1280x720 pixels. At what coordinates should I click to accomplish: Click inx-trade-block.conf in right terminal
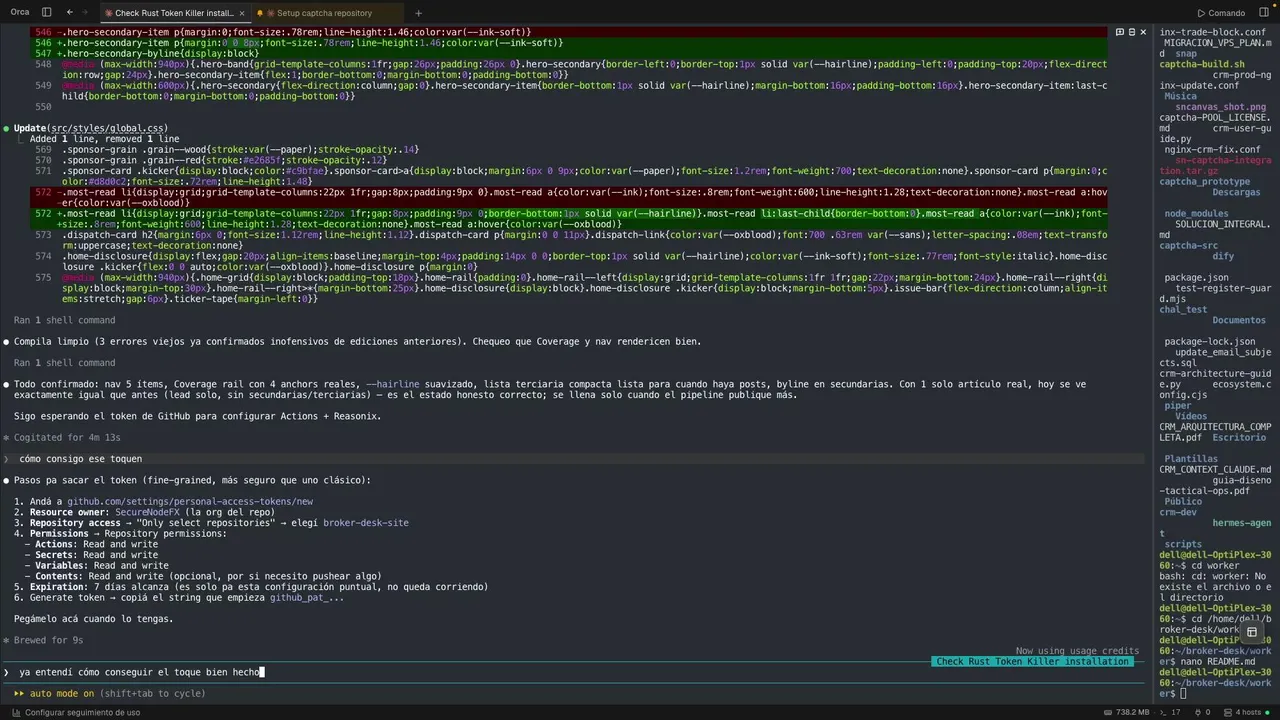1213,33
